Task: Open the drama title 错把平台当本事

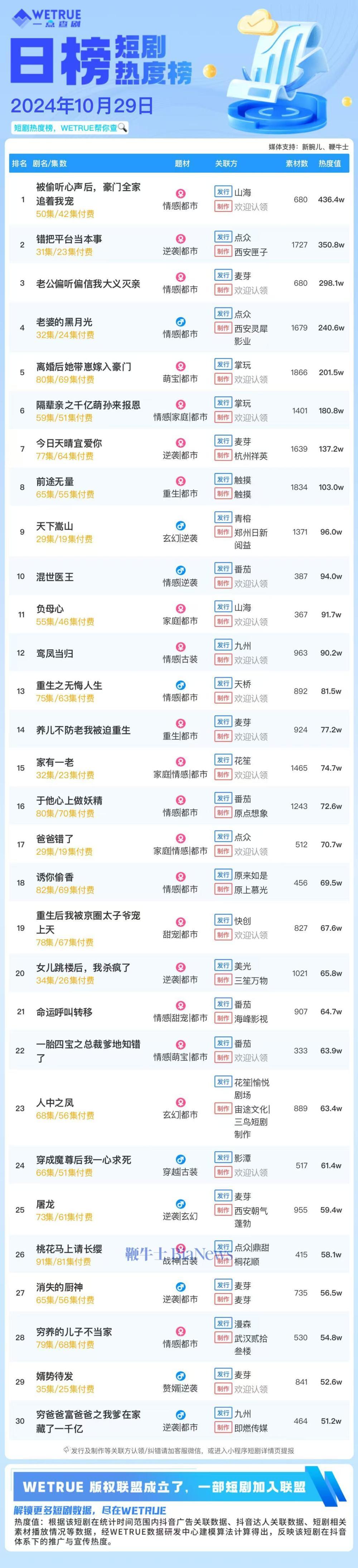Action: (x=69, y=239)
